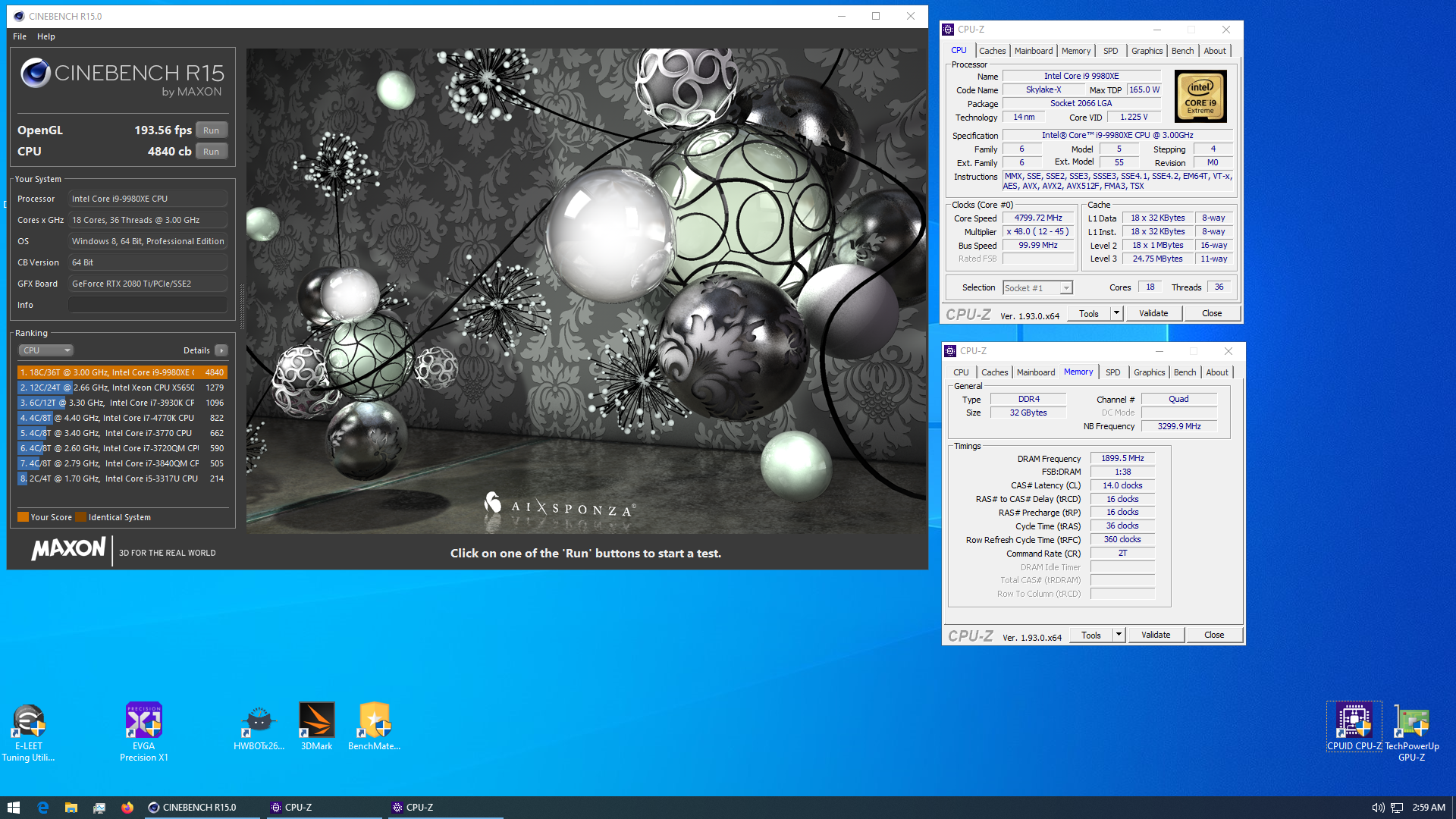Run the OpenGL benchmark
Image resolution: width=1456 pixels, height=819 pixels.
coord(212,130)
